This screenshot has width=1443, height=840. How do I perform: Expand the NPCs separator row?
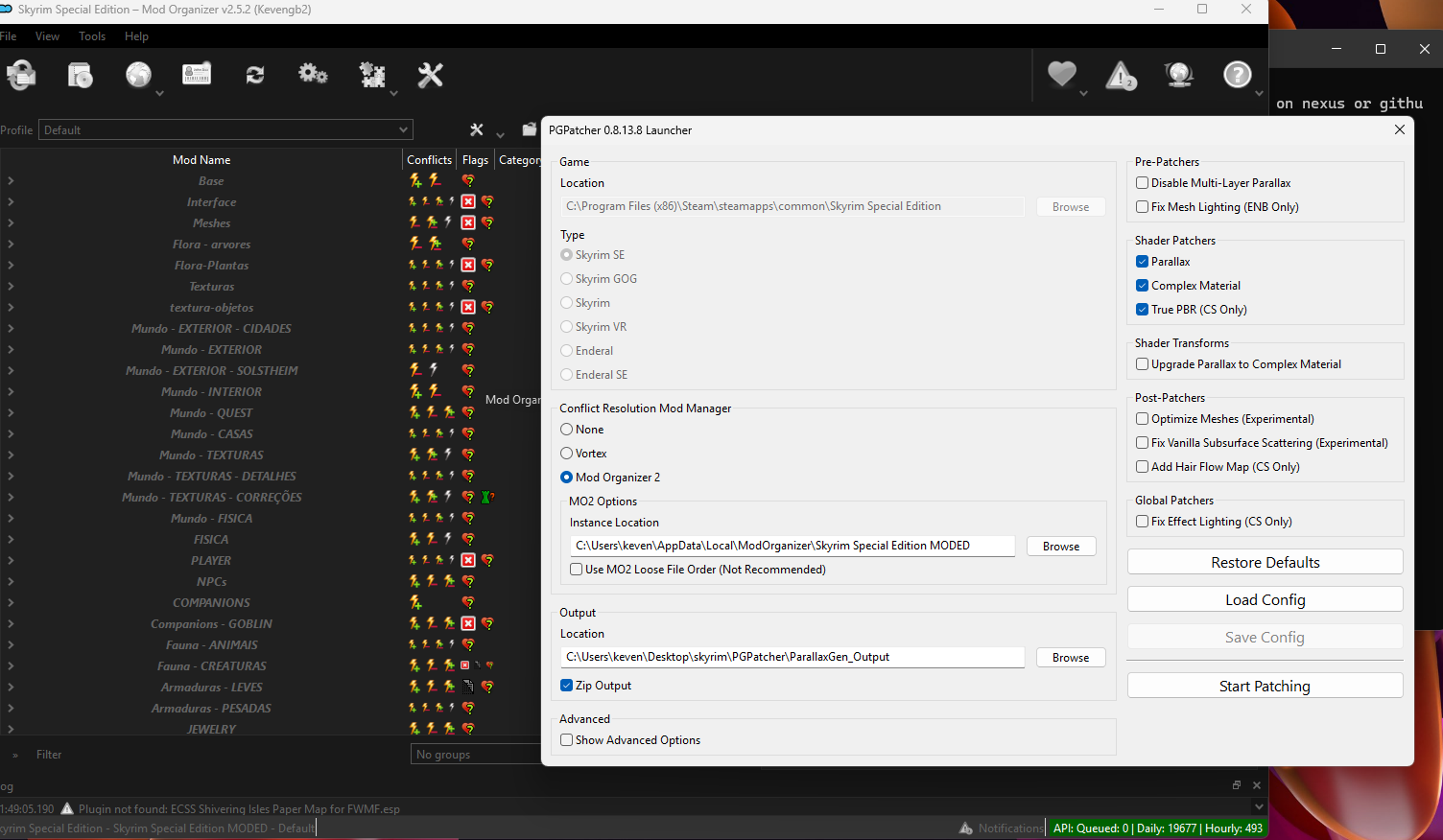[x=11, y=581]
